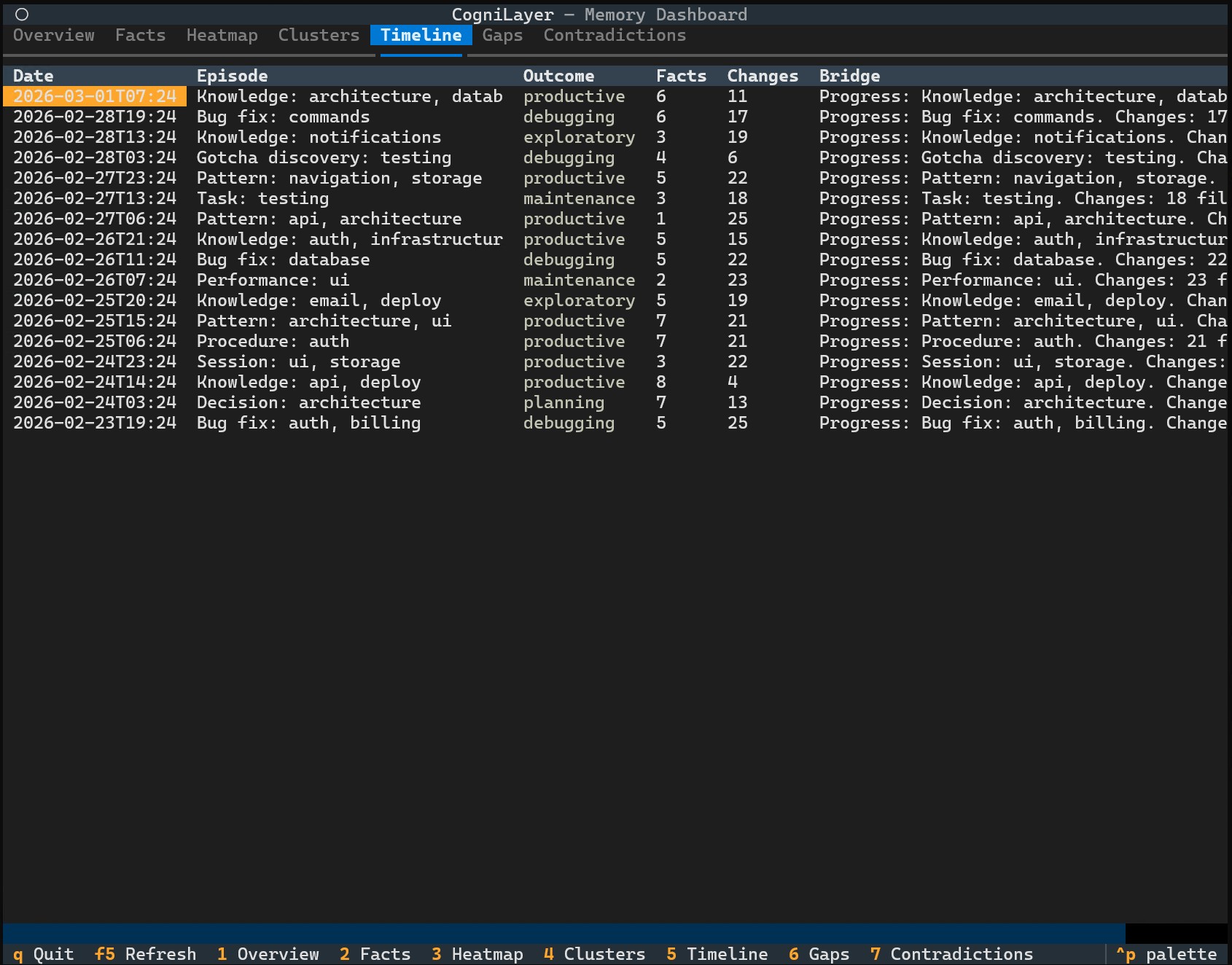Open the Facts tab
Image resolution: width=1232 pixels, height=965 pixels.
(x=140, y=35)
